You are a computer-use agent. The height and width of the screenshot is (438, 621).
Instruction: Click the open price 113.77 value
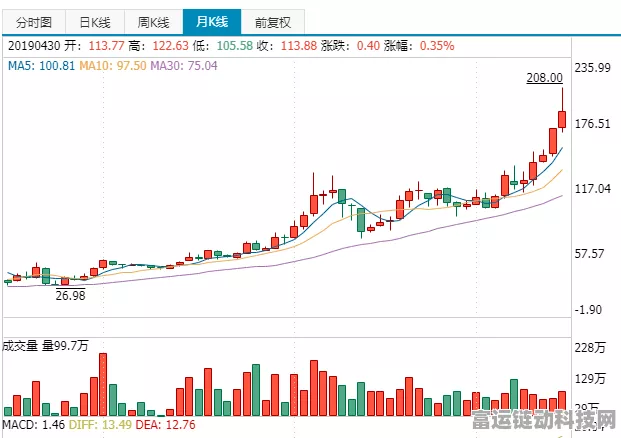106,46
